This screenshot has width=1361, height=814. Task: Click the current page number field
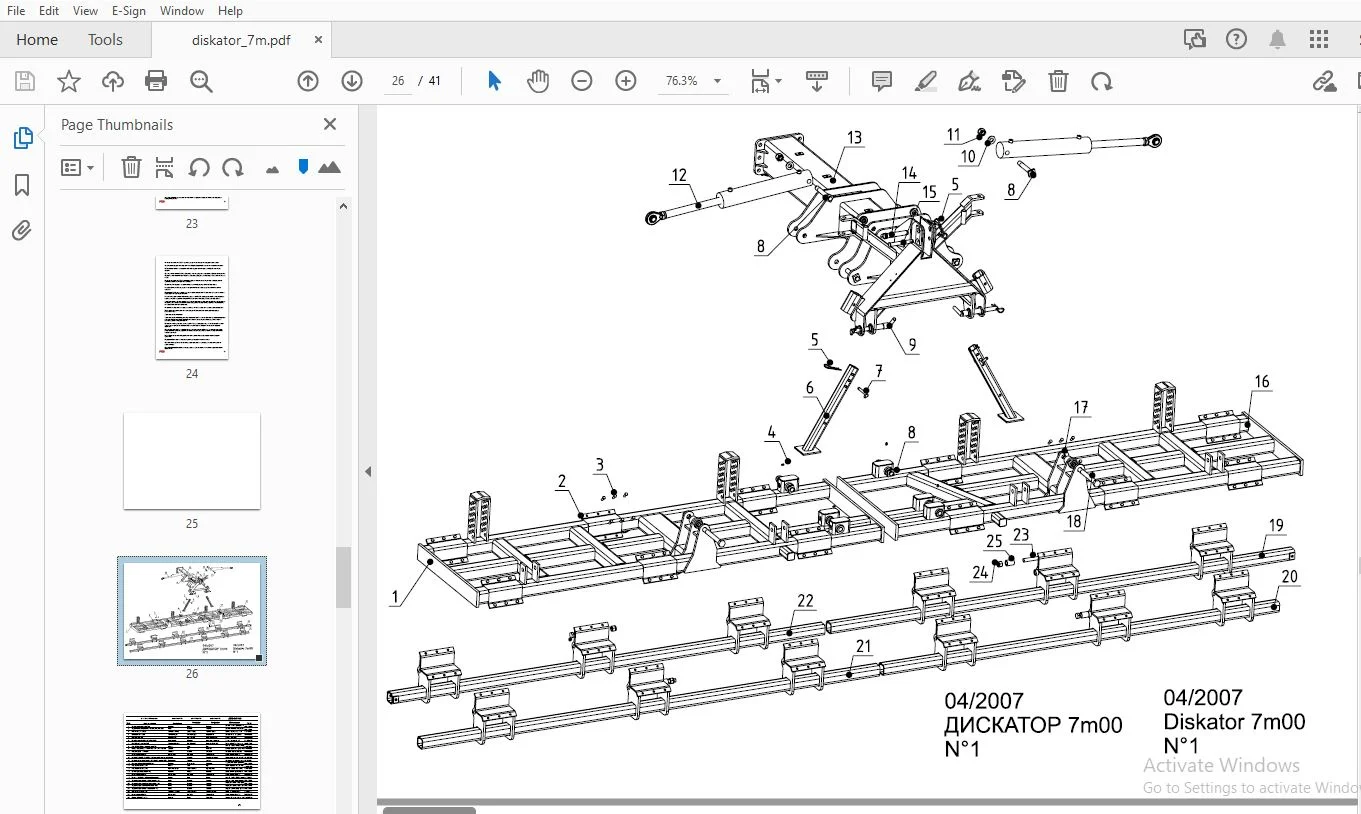(x=398, y=81)
